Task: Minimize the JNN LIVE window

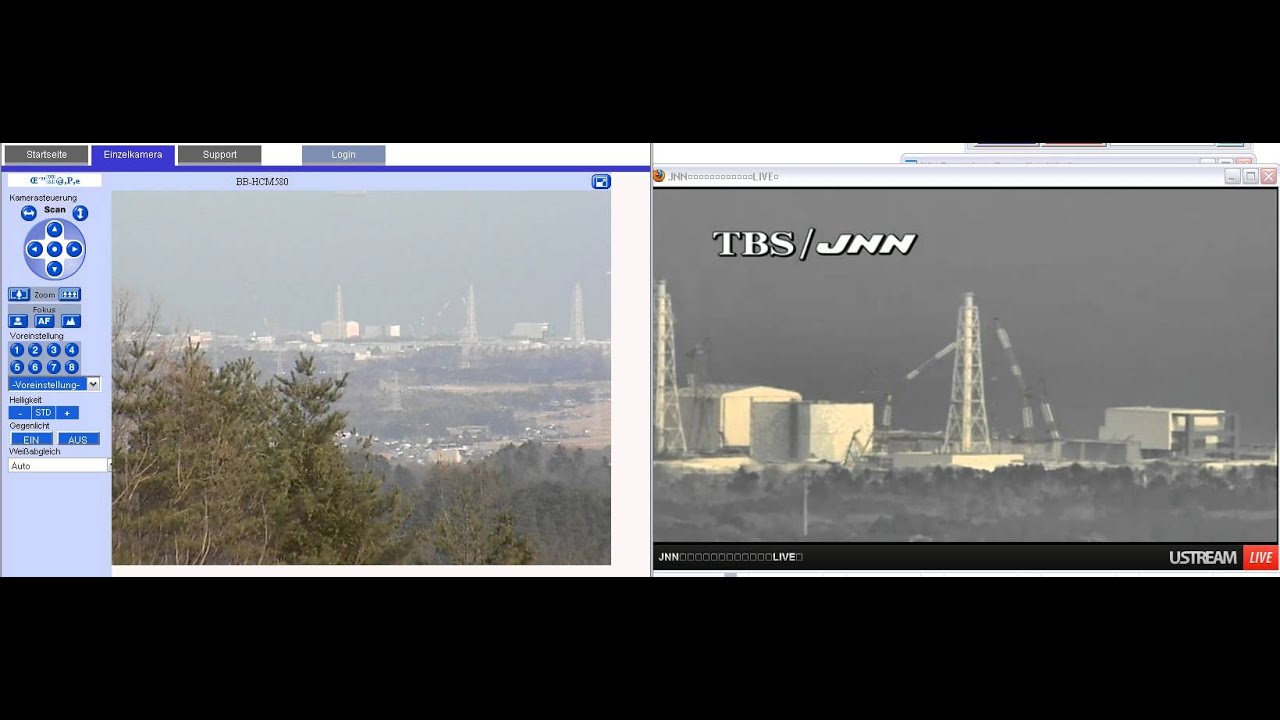Action: (x=1232, y=176)
